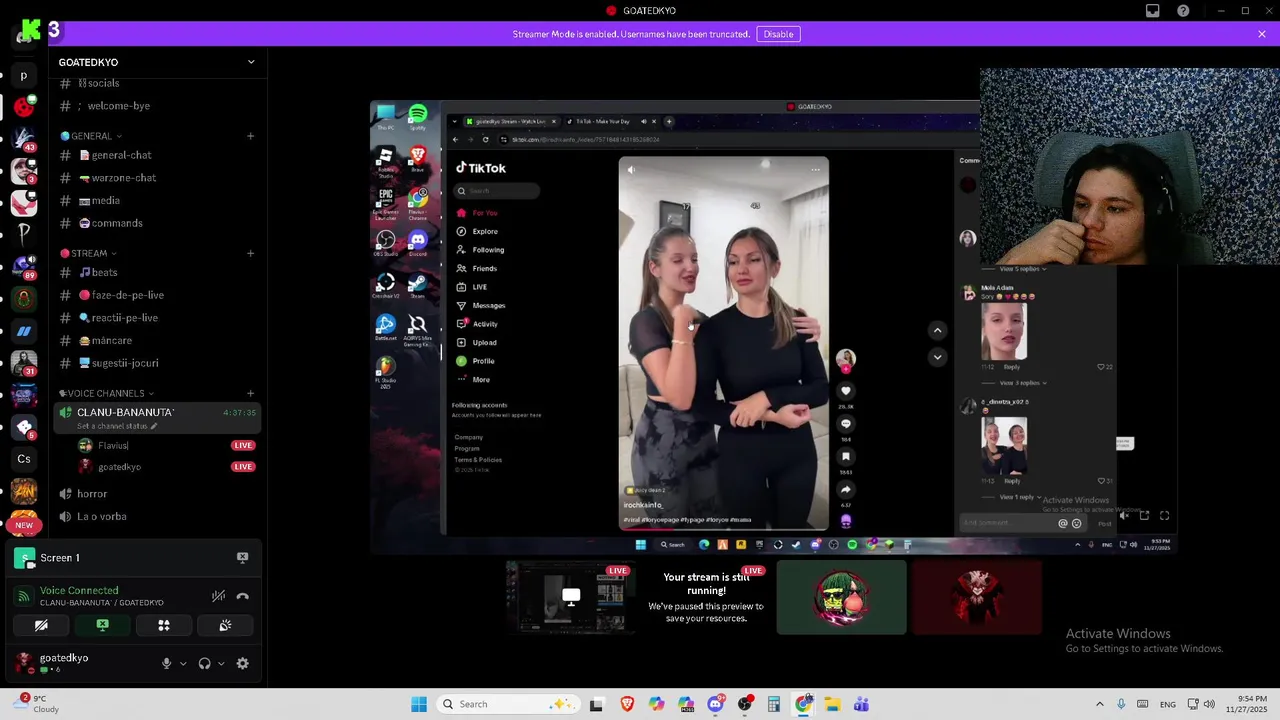Disconnect from voice with the hang-up icon
The height and width of the screenshot is (720, 1280).
pyautogui.click(x=242, y=596)
